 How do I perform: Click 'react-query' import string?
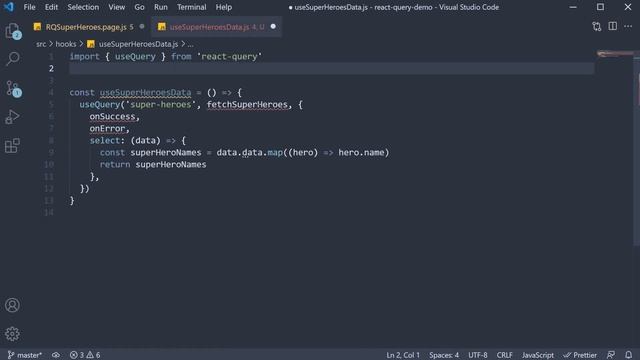229,57
